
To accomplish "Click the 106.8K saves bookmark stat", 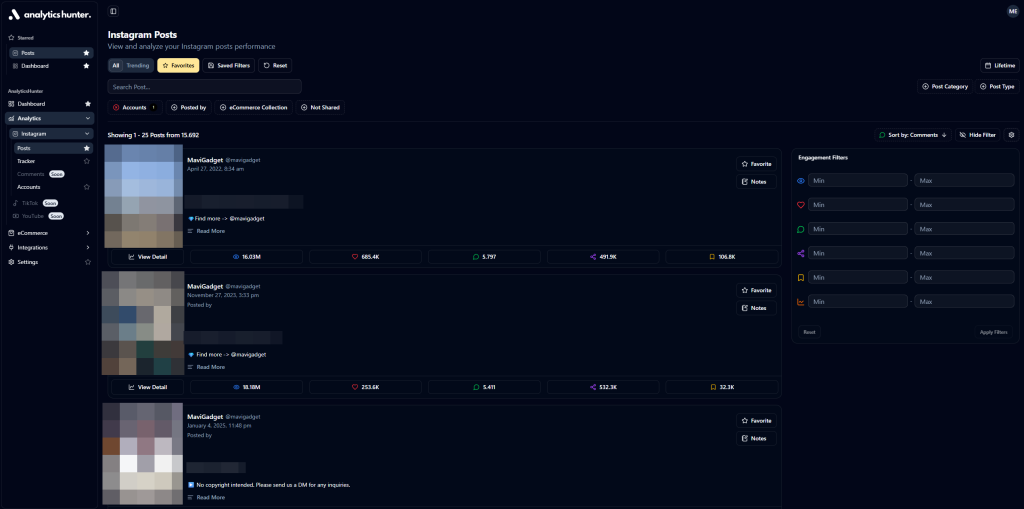I will [722, 257].
